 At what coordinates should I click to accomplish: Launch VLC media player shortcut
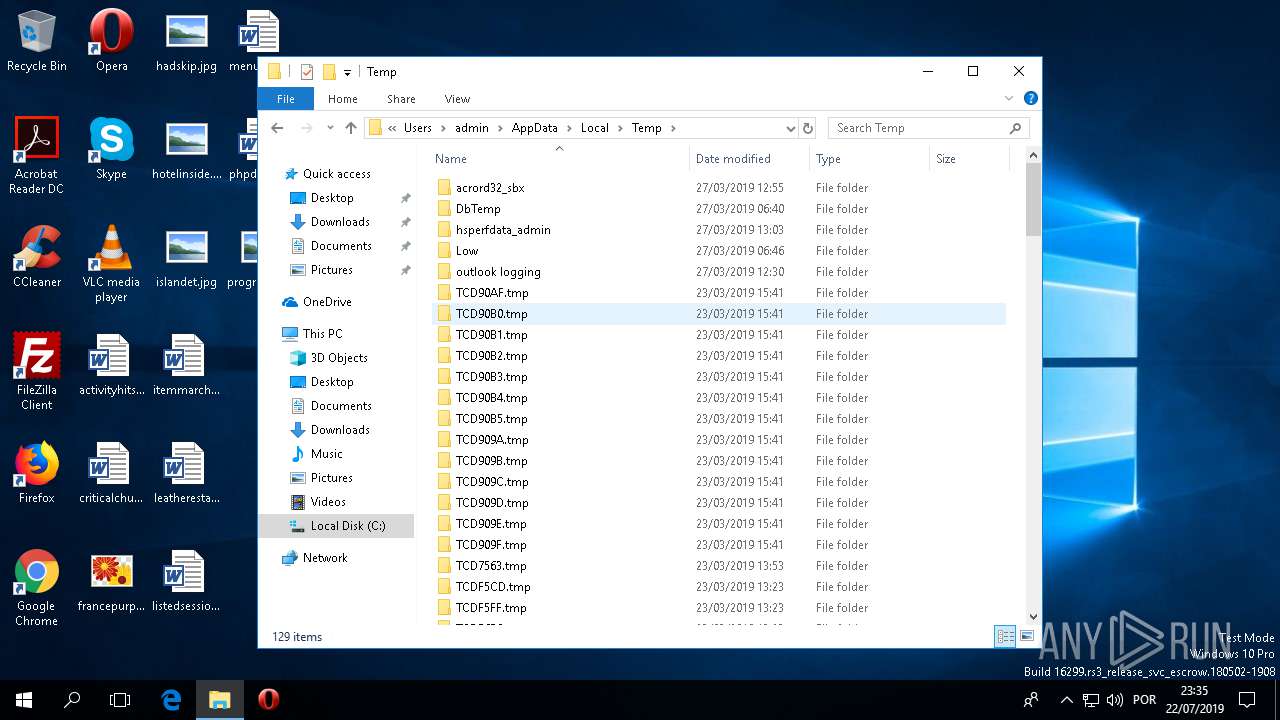(111, 264)
